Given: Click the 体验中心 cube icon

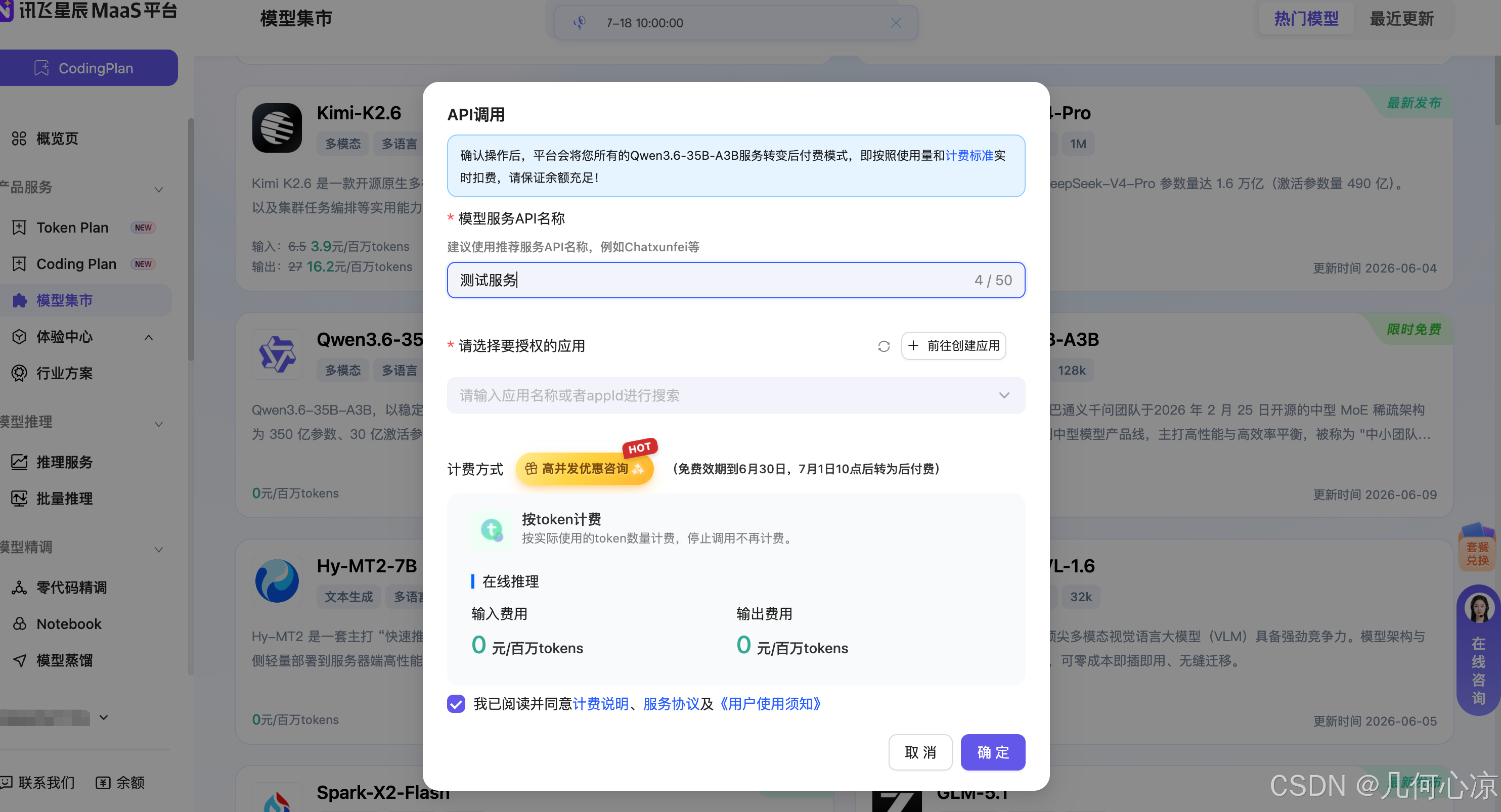Looking at the screenshot, I should pyautogui.click(x=19, y=337).
